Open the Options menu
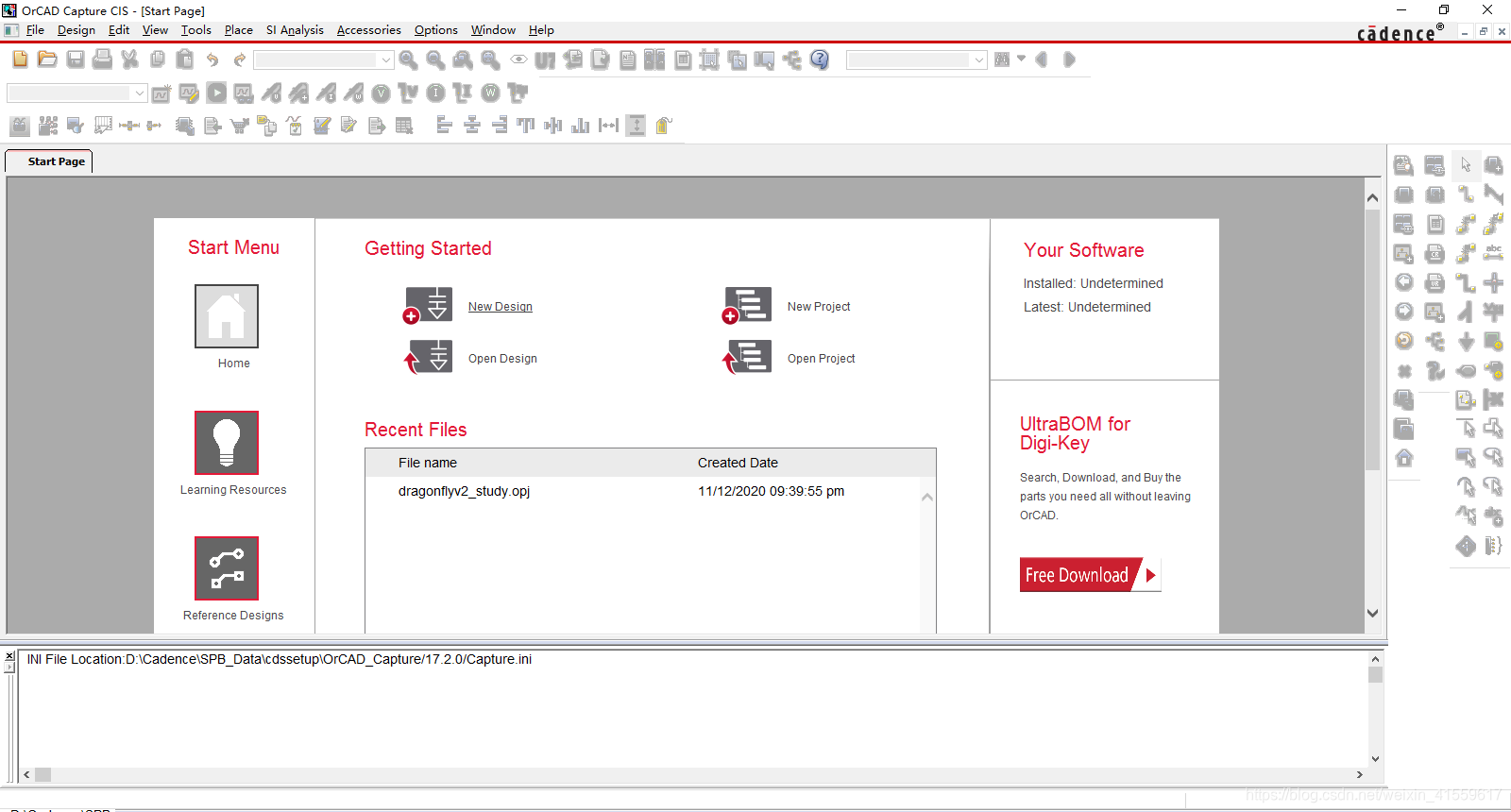This screenshot has width=1511, height=812. coord(436,30)
